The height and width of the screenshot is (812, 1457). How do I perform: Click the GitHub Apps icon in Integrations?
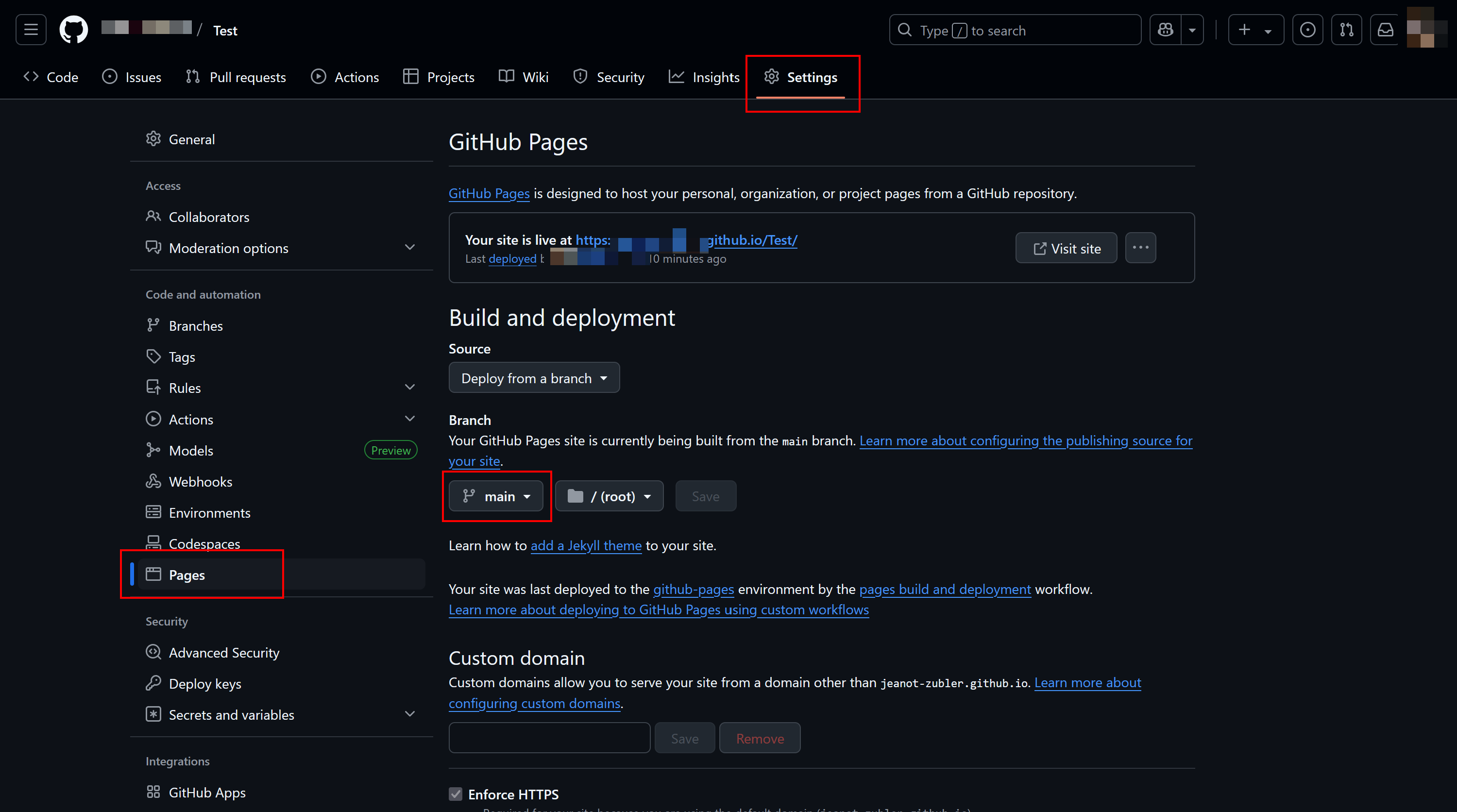(154, 792)
